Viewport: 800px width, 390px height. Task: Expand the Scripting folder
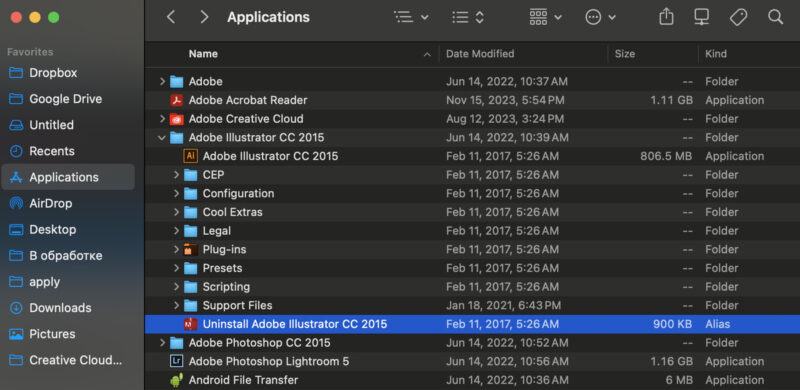[x=176, y=286]
